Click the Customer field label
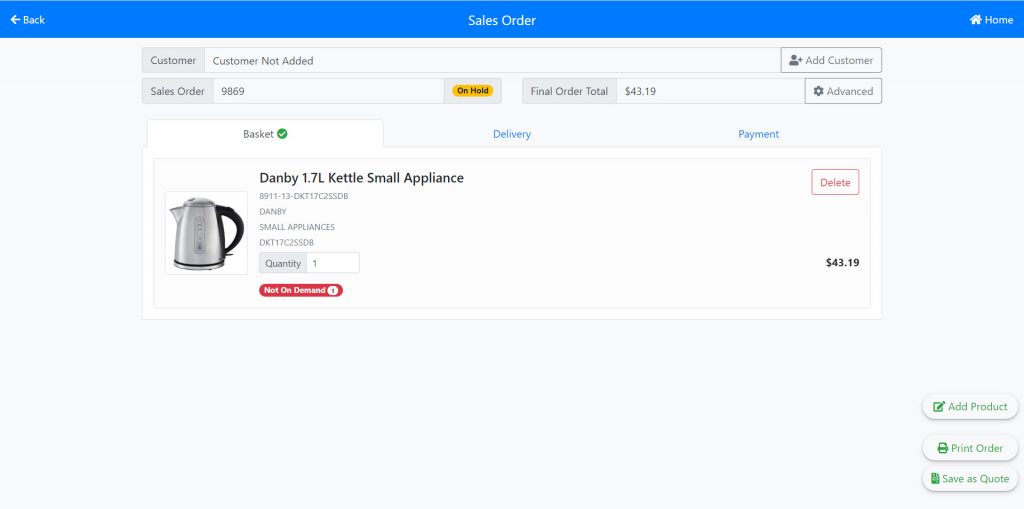 (173, 60)
